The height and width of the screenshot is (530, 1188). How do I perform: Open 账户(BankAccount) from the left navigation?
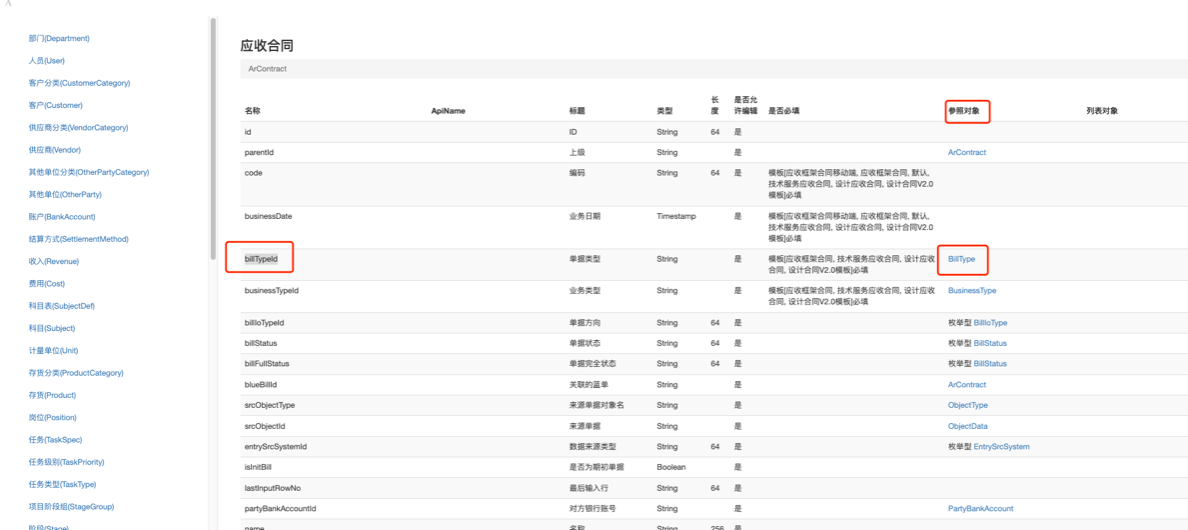62,217
